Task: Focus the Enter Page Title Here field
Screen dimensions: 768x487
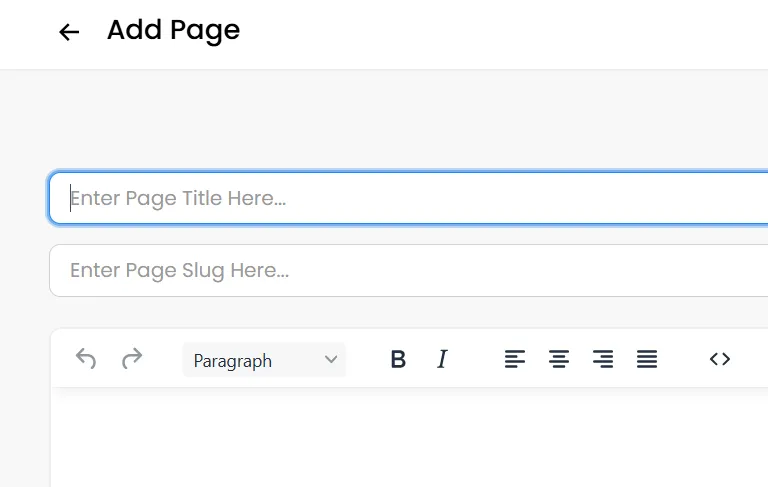Action: pyautogui.click(x=408, y=198)
